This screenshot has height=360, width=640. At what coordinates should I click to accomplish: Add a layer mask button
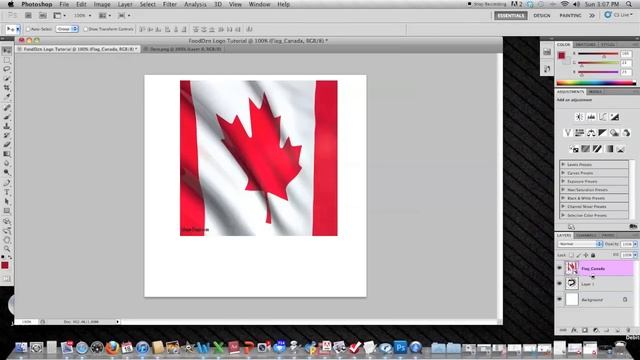coord(584,330)
